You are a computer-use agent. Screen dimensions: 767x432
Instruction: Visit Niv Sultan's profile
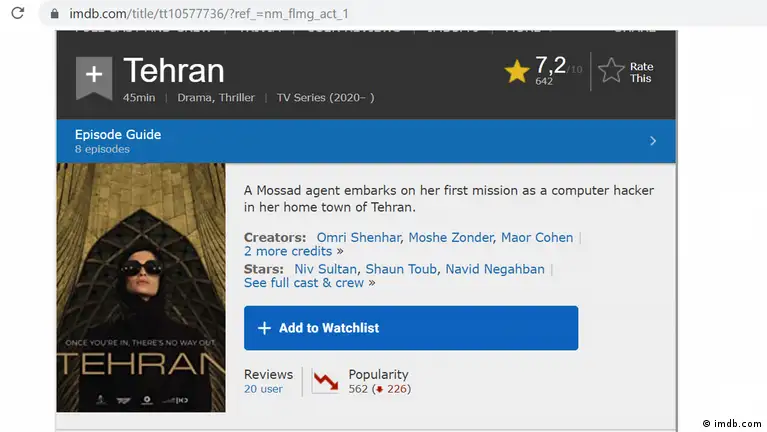pyautogui.click(x=325, y=269)
